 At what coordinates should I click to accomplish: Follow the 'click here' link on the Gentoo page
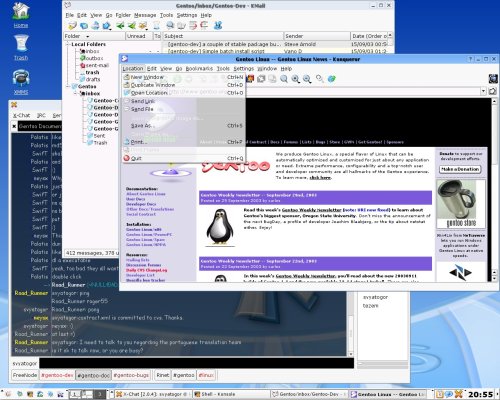[x=320, y=178]
